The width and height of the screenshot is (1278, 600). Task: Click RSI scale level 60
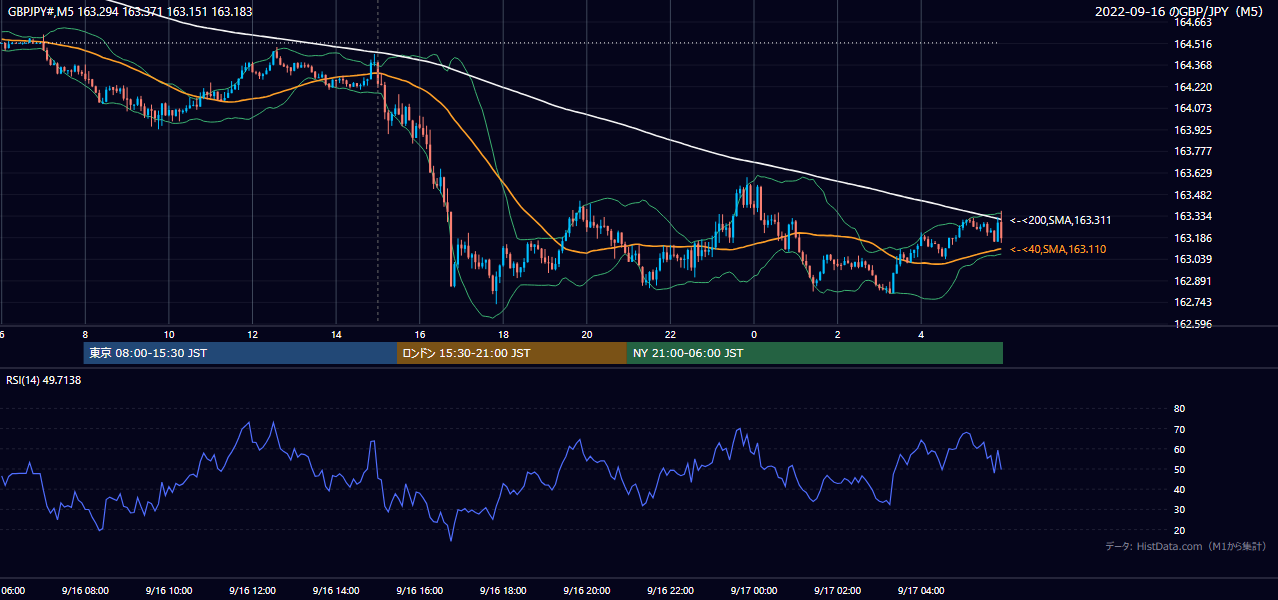(x=1179, y=449)
